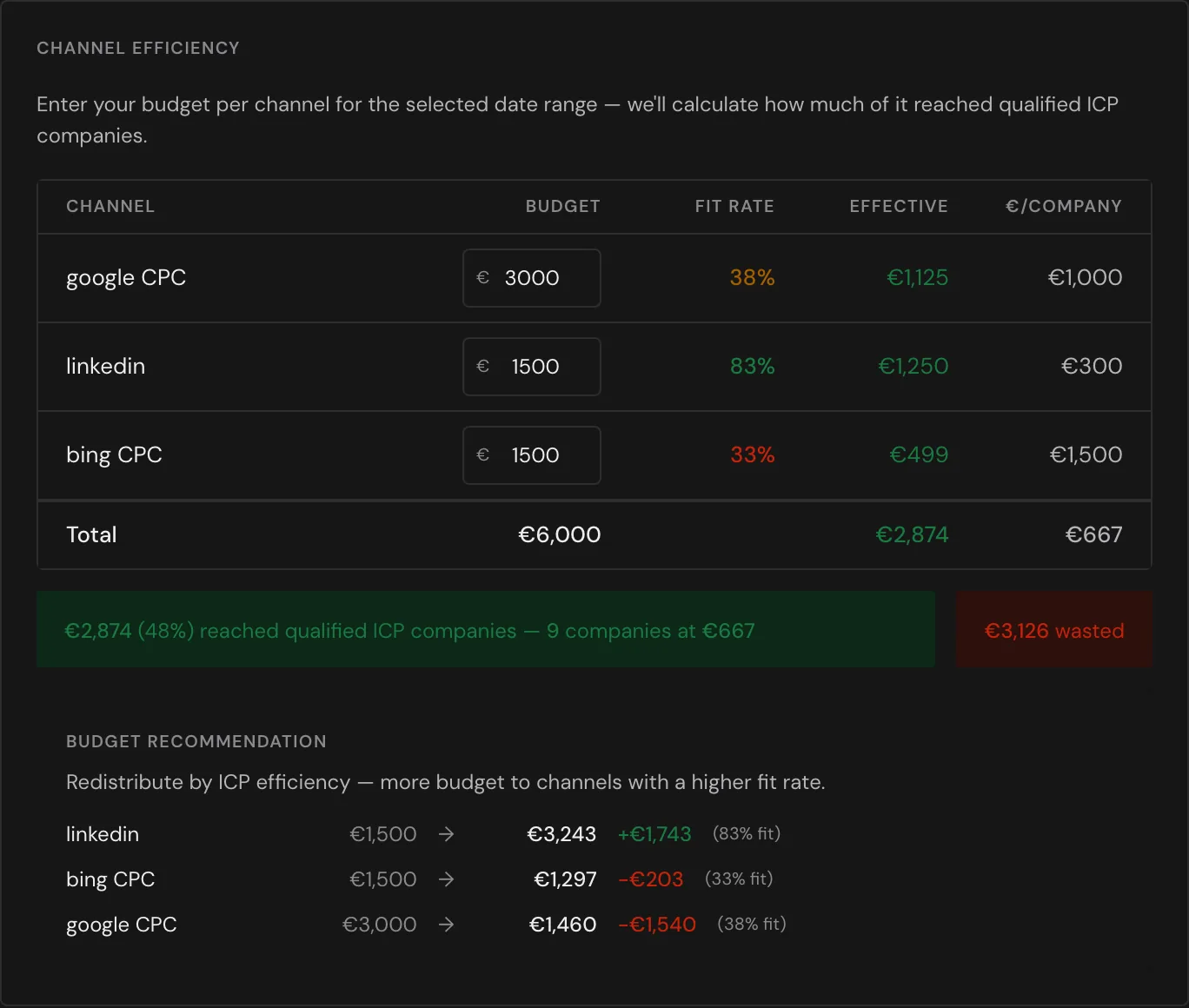The height and width of the screenshot is (1008, 1189).
Task: Focus the linkedin budget input field
Action: tap(532, 367)
